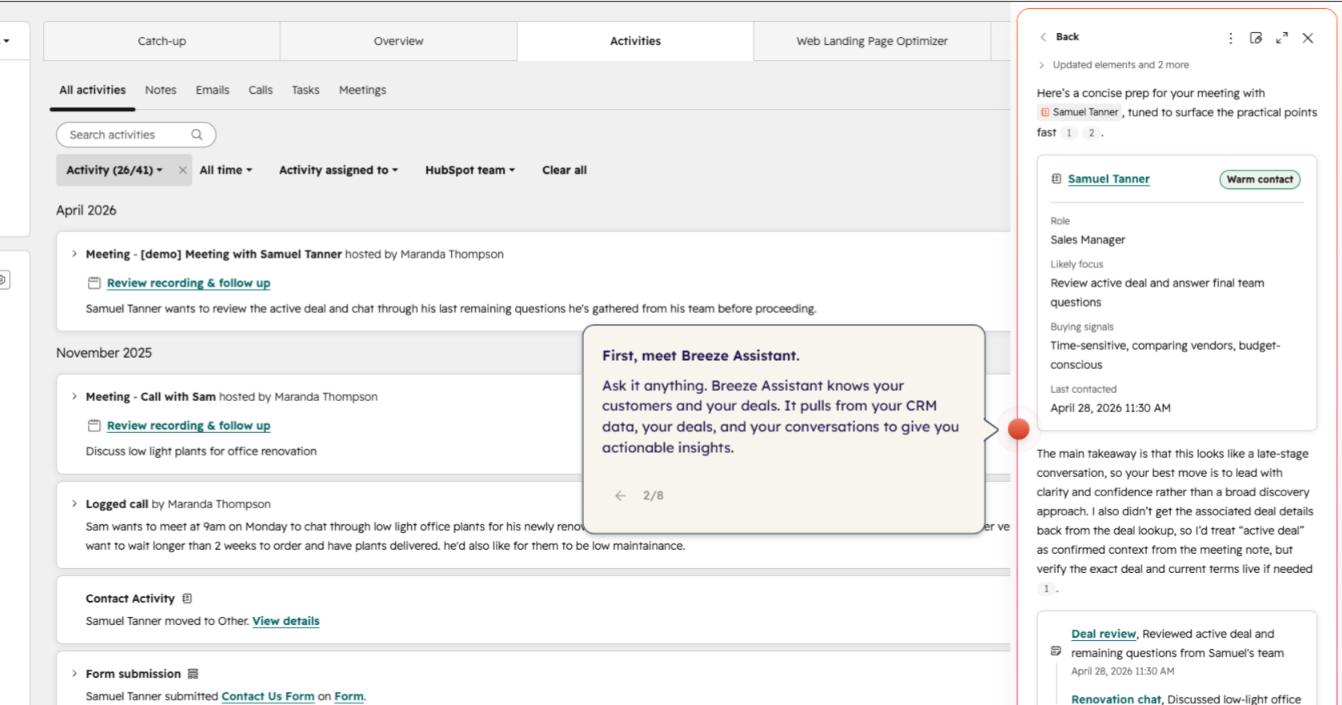Screen dimensions: 1342x705
Task: Click the Warm contact badge
Action: 1260,180
